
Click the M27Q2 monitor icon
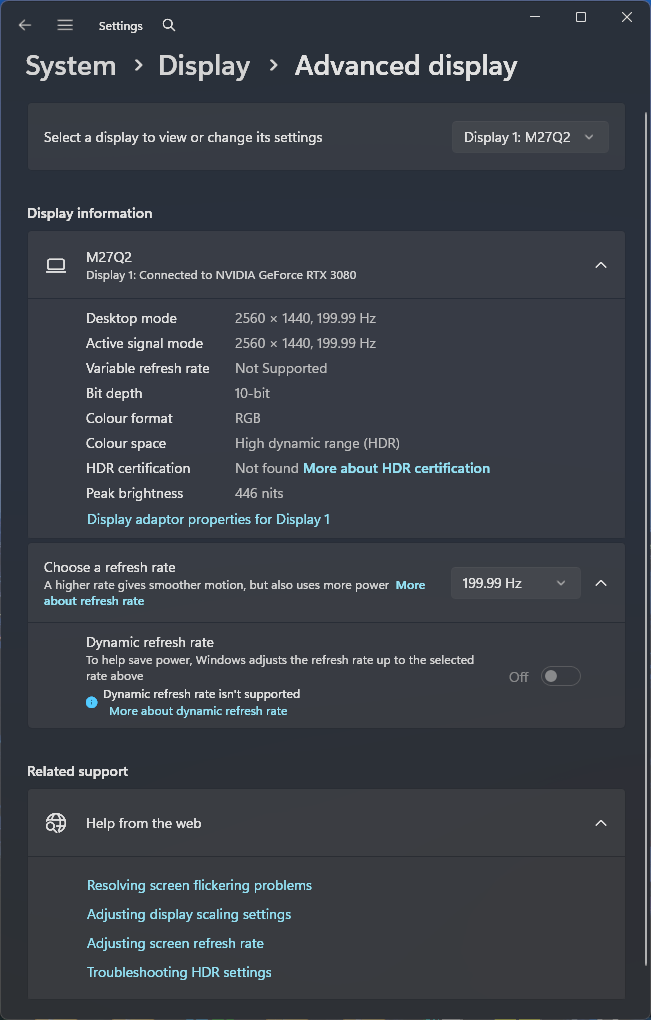(x=56, y=265)
